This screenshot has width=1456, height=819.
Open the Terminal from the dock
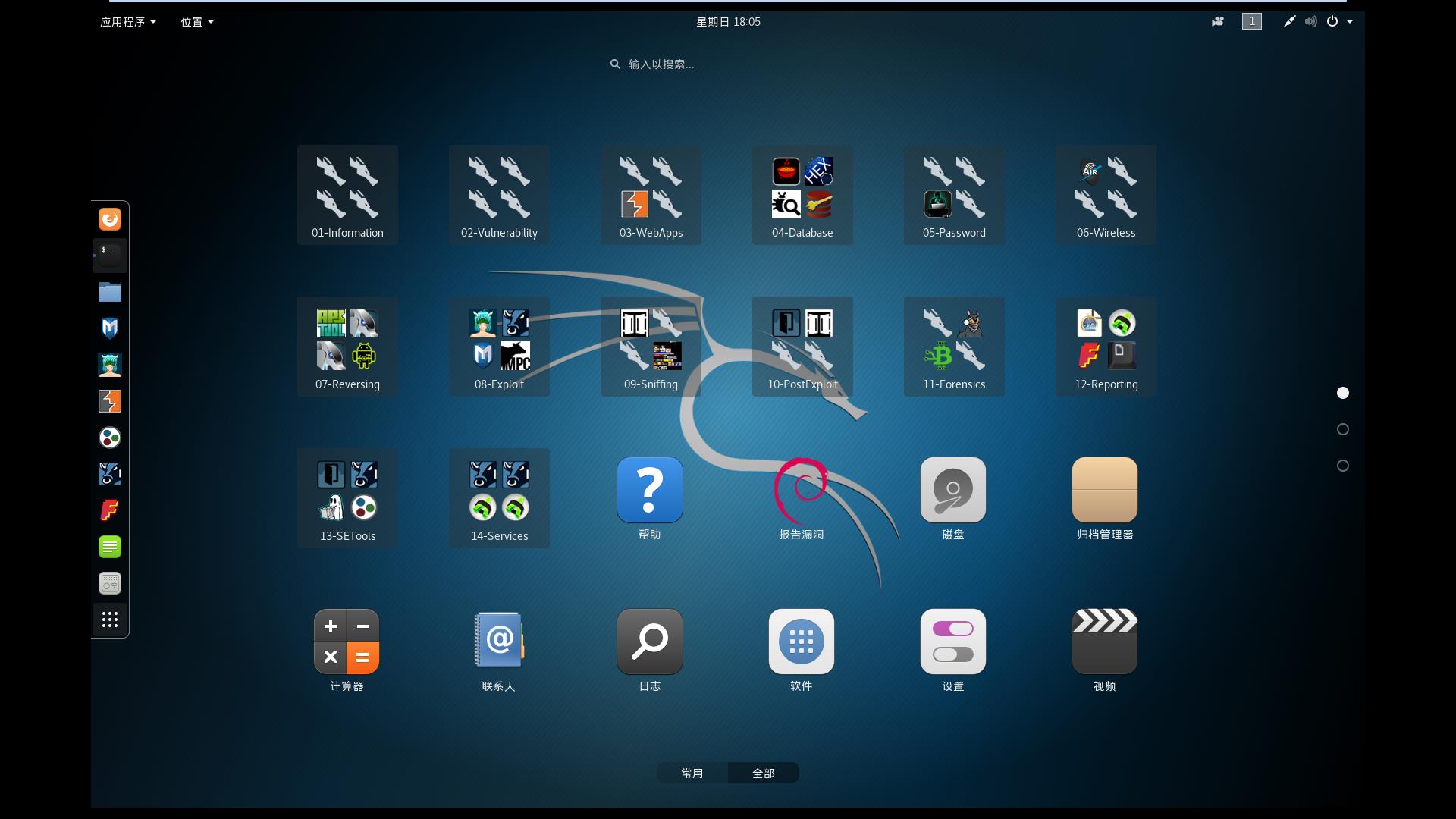tap(110, 256)
